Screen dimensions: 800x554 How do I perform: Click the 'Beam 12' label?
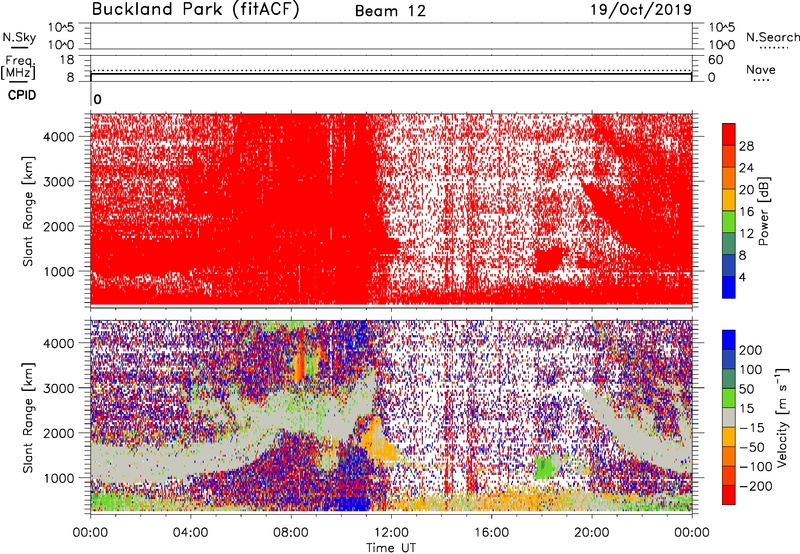390,11
